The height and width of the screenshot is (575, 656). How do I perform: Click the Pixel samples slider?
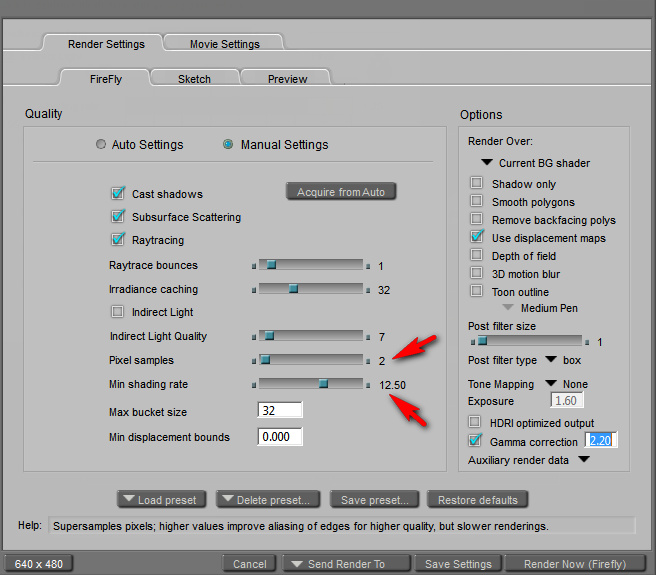311,360
